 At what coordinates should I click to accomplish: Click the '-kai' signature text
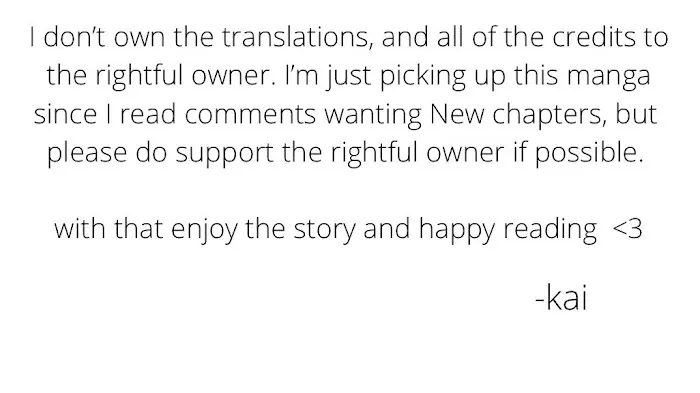(x=561, y=298)
